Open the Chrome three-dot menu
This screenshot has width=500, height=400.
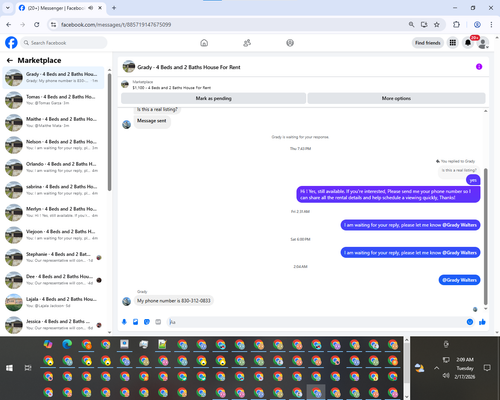point(491,24)
